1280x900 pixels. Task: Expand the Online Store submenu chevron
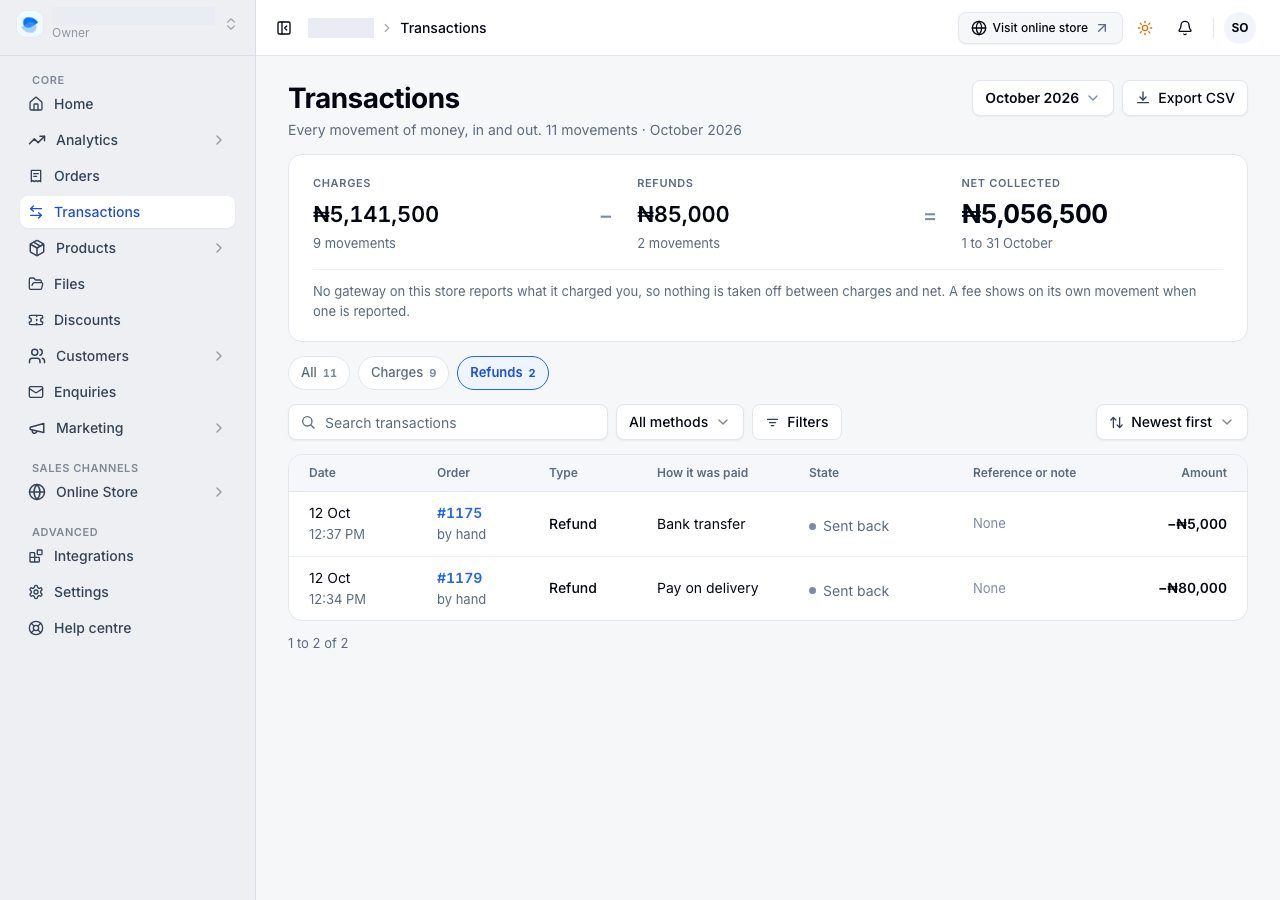point(219,492)
